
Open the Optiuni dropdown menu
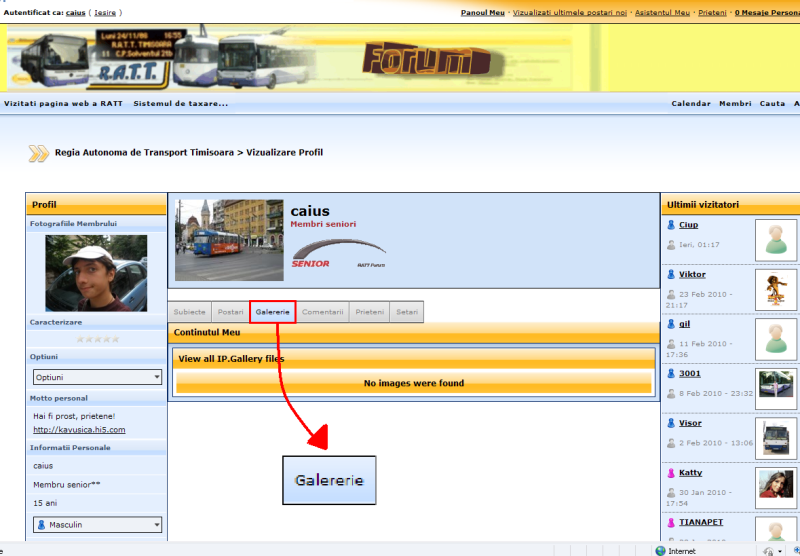pos(97,377)
